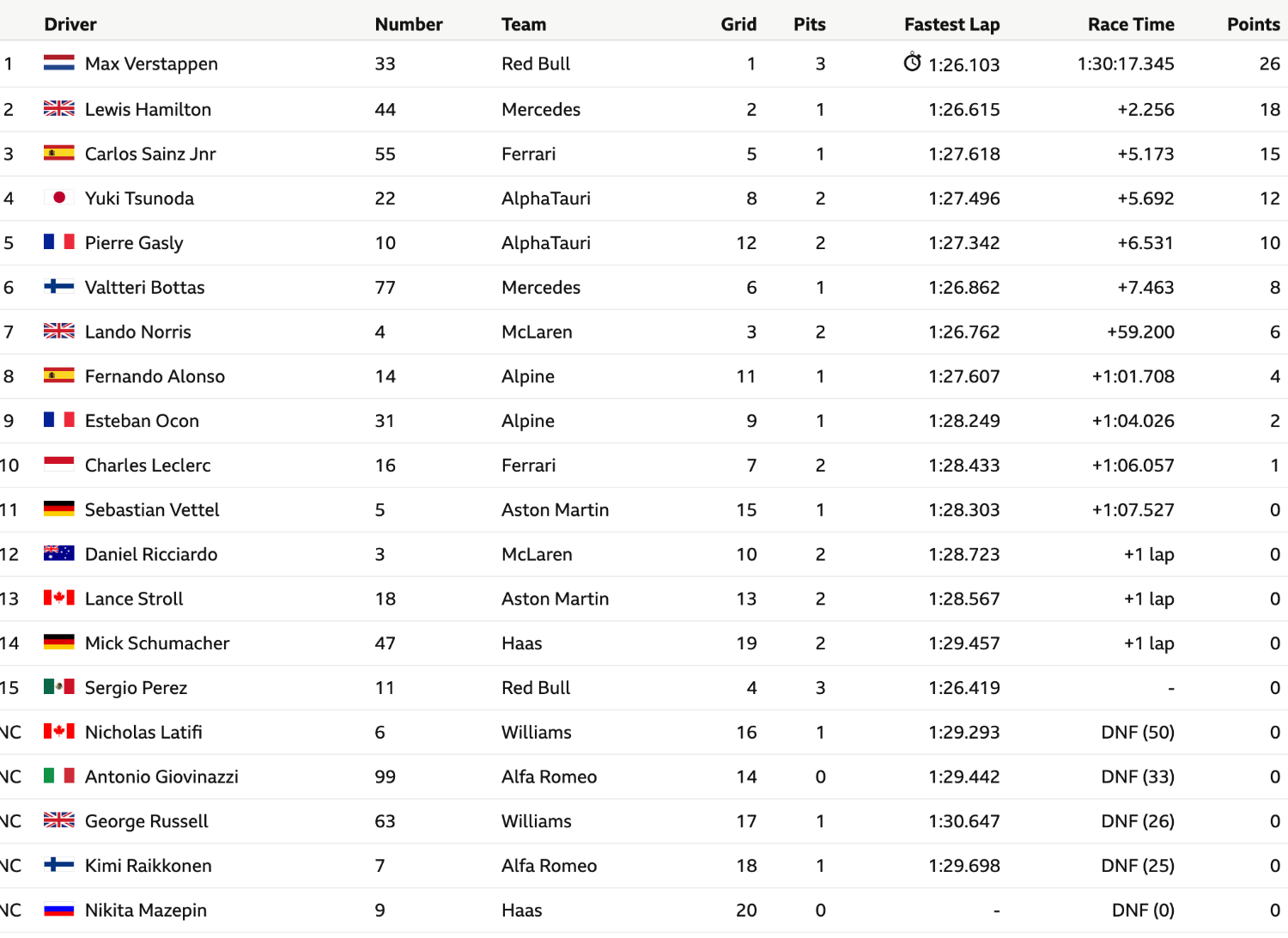This screenshot has width=1288, height=938.
Task: Click Carlos Sainz Jnr's name
Action: (x=150, y=154)
